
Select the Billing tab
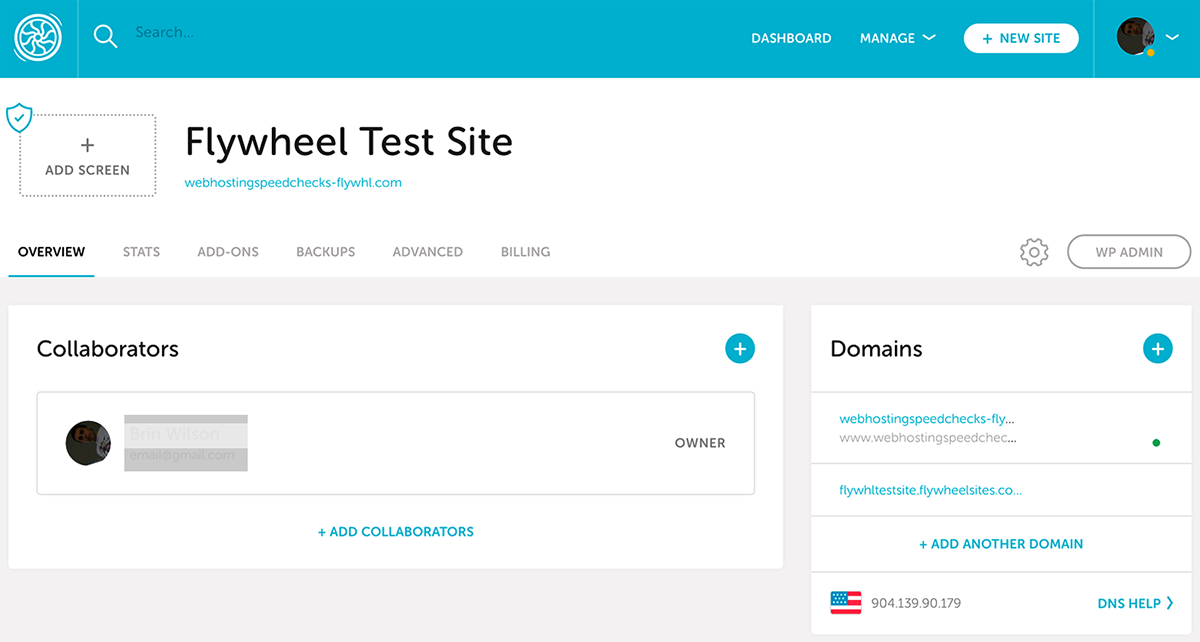525,251
